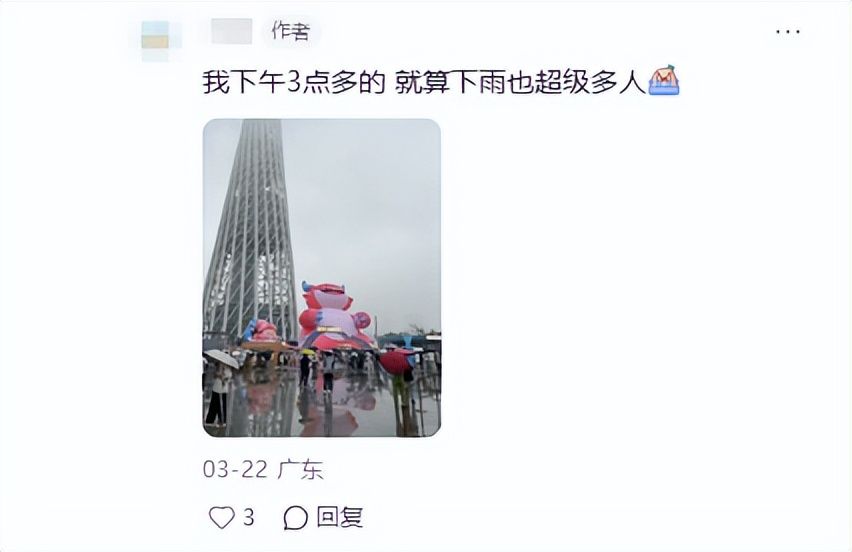Screen dimensions: 852x552
Task: Click the 回复 reply button
Action: [x=340, y=517]
